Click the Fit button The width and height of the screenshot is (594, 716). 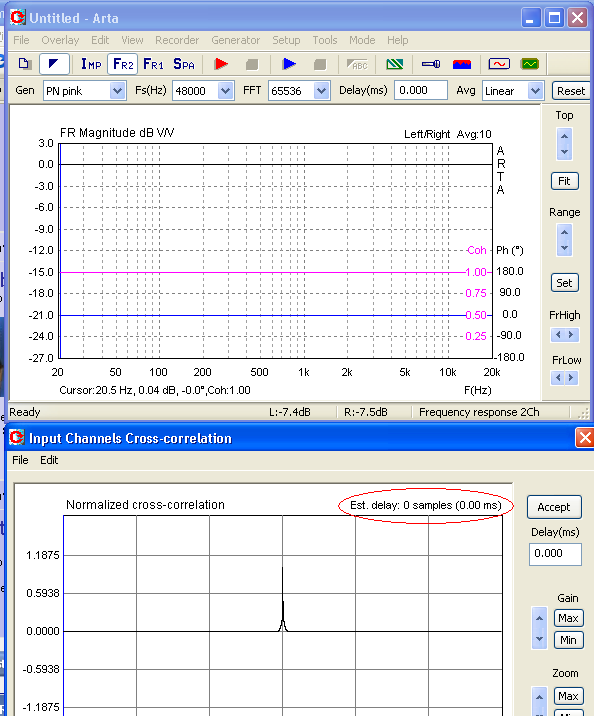pyautogui.click(x=564, y=181)
